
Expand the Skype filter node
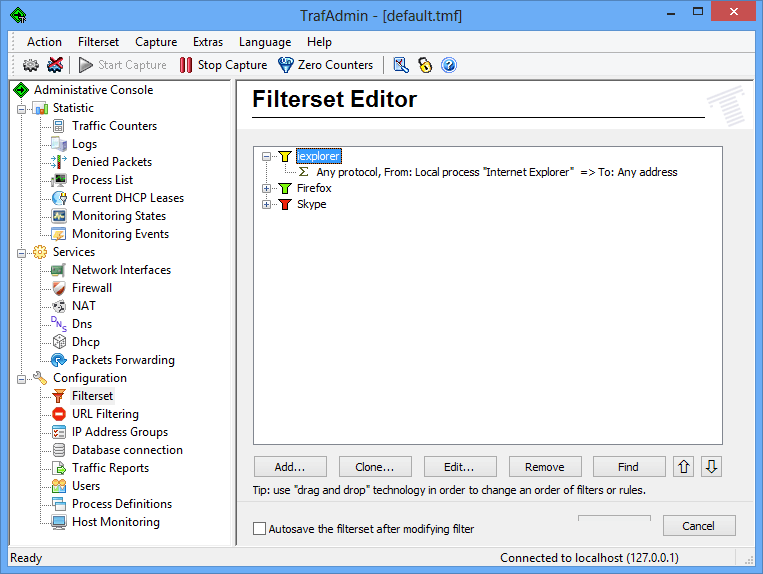pyautogui.click(x=266, y=204)
